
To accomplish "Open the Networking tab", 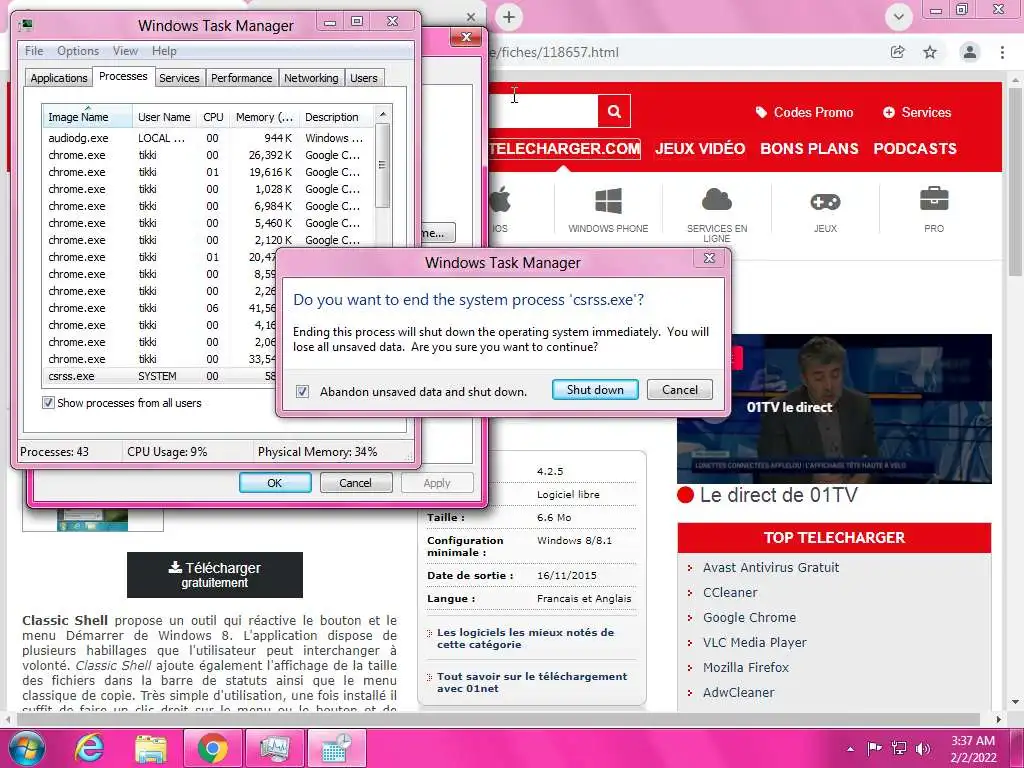I will tap(311, 78).
